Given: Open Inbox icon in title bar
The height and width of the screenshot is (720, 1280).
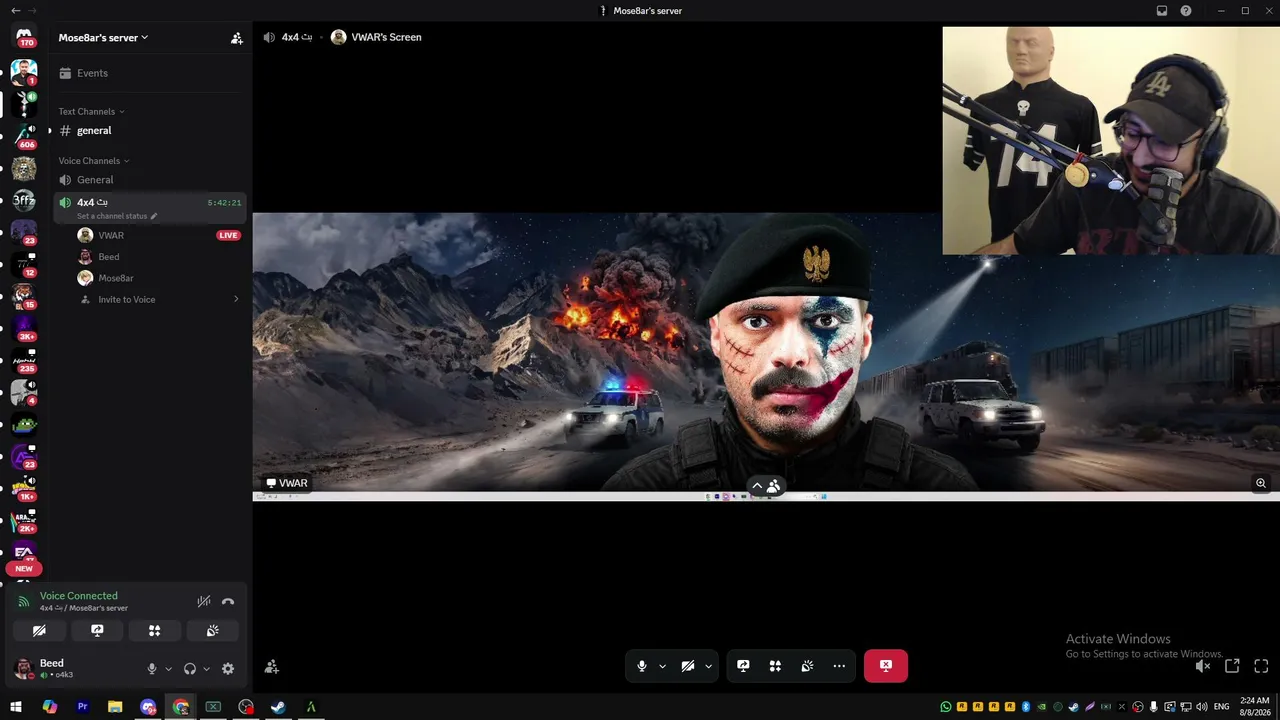Looking at the screenshot, I should tap(1162, 11).
